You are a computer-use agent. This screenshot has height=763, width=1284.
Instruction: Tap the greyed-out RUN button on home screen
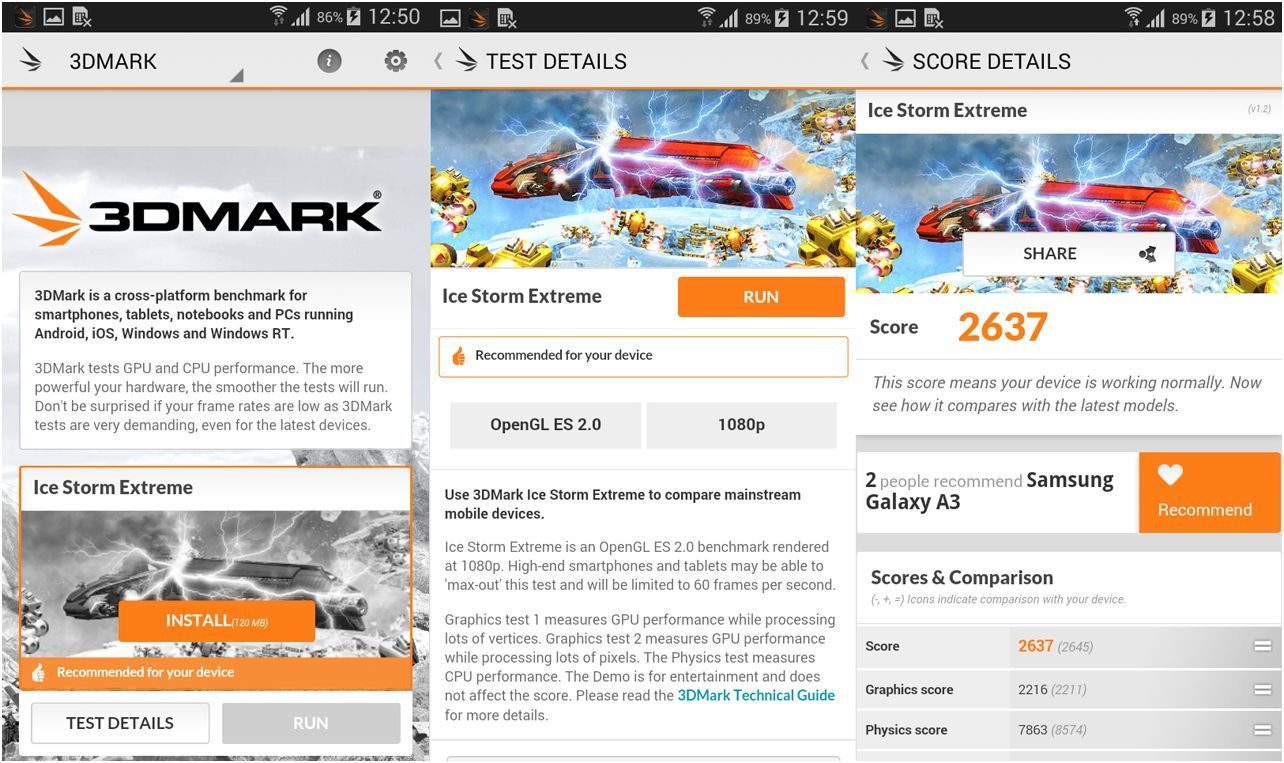pyautogui.click(x=311, y=723)
